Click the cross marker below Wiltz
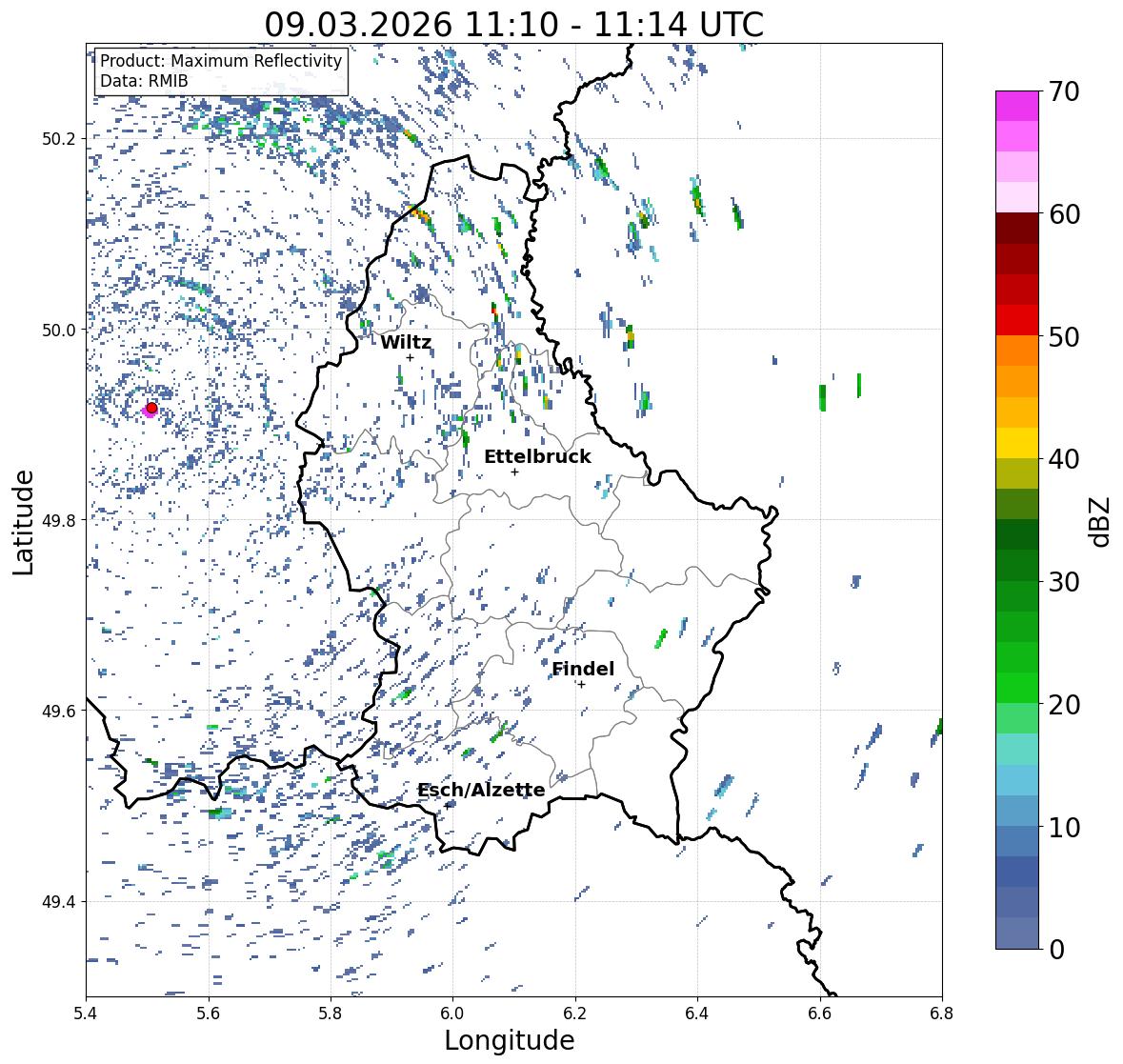The image size is (1123, 1064). pos(410,358)
